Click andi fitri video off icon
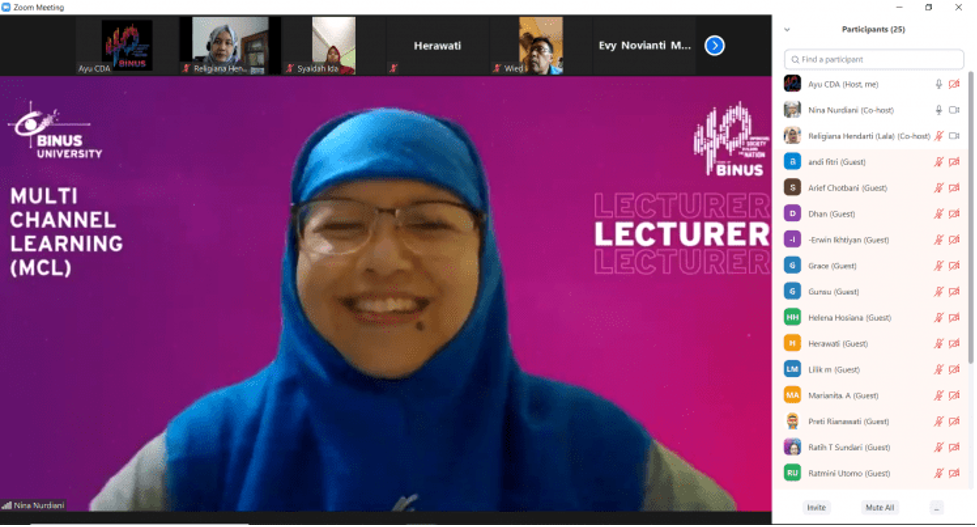The image size is (977, 527). pyautogui.click(x=954, y=162)
